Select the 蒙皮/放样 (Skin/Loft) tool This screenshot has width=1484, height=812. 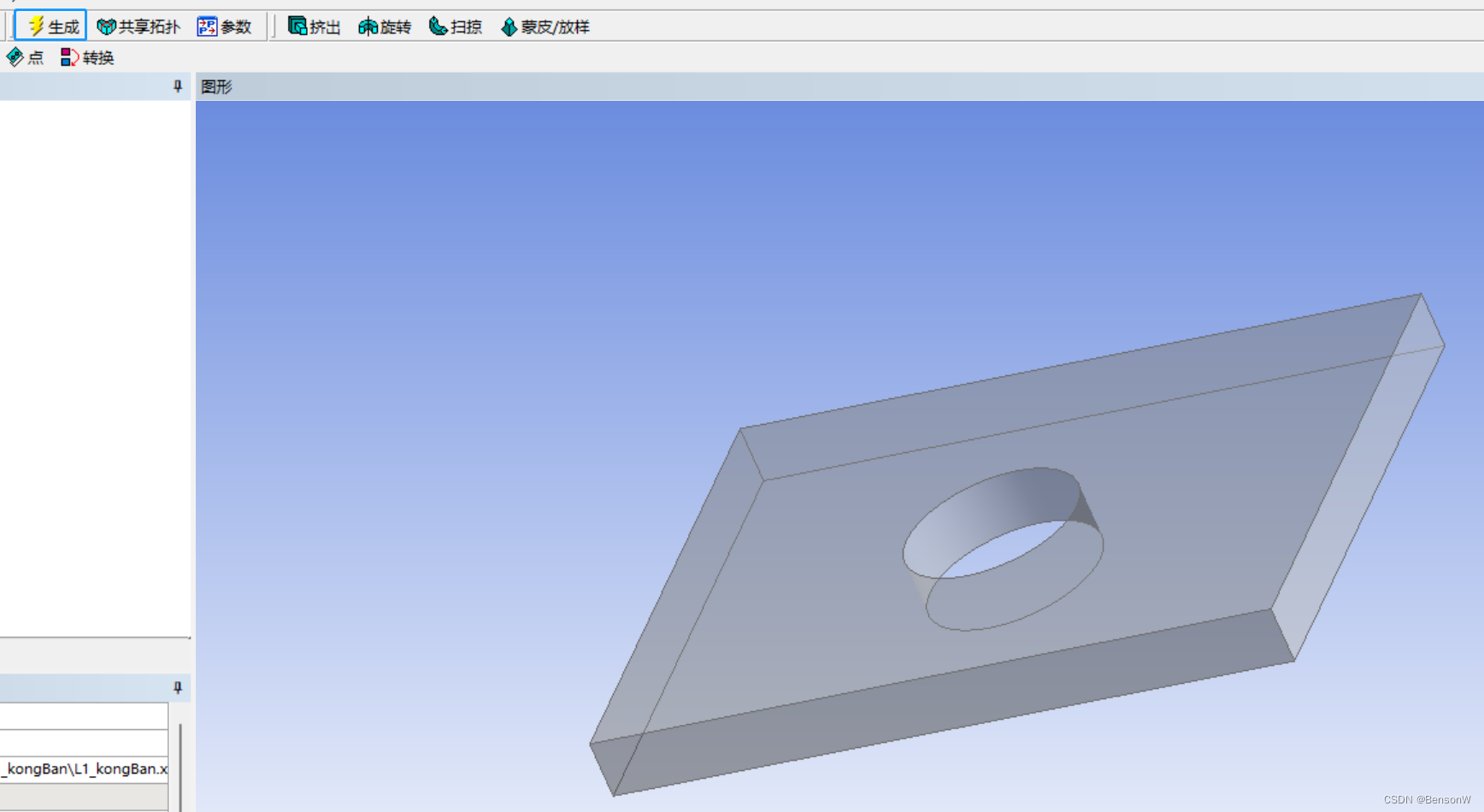[x=545, y=26]
